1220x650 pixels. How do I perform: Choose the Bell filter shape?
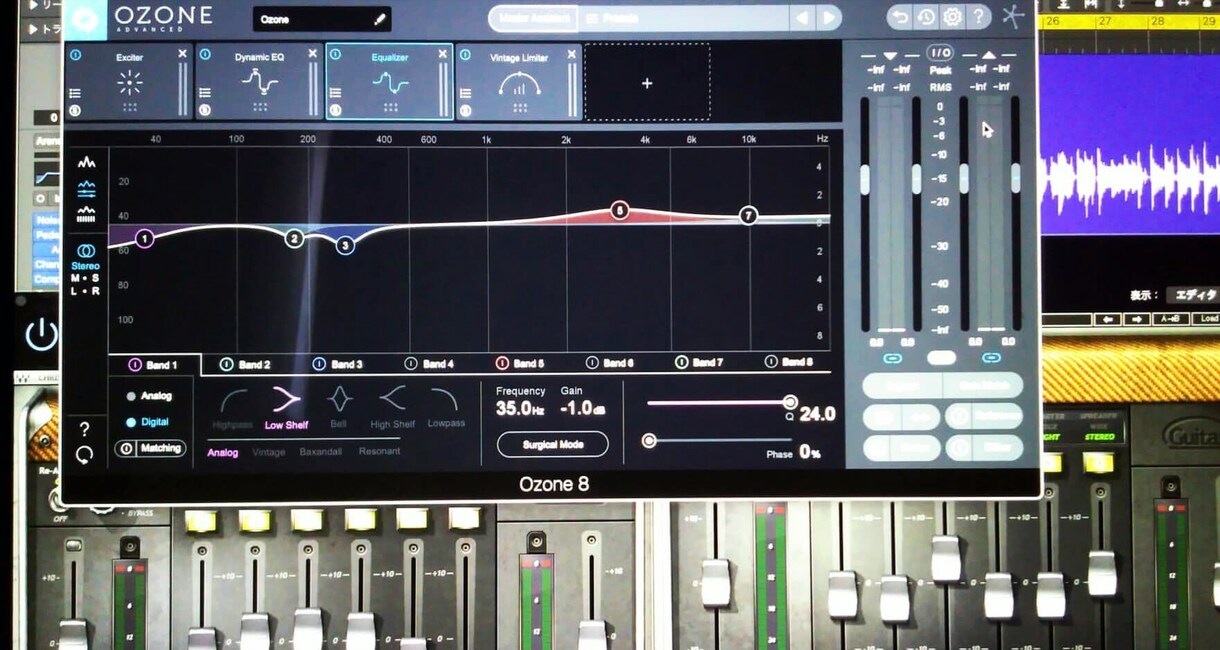[x=340, y=408]
